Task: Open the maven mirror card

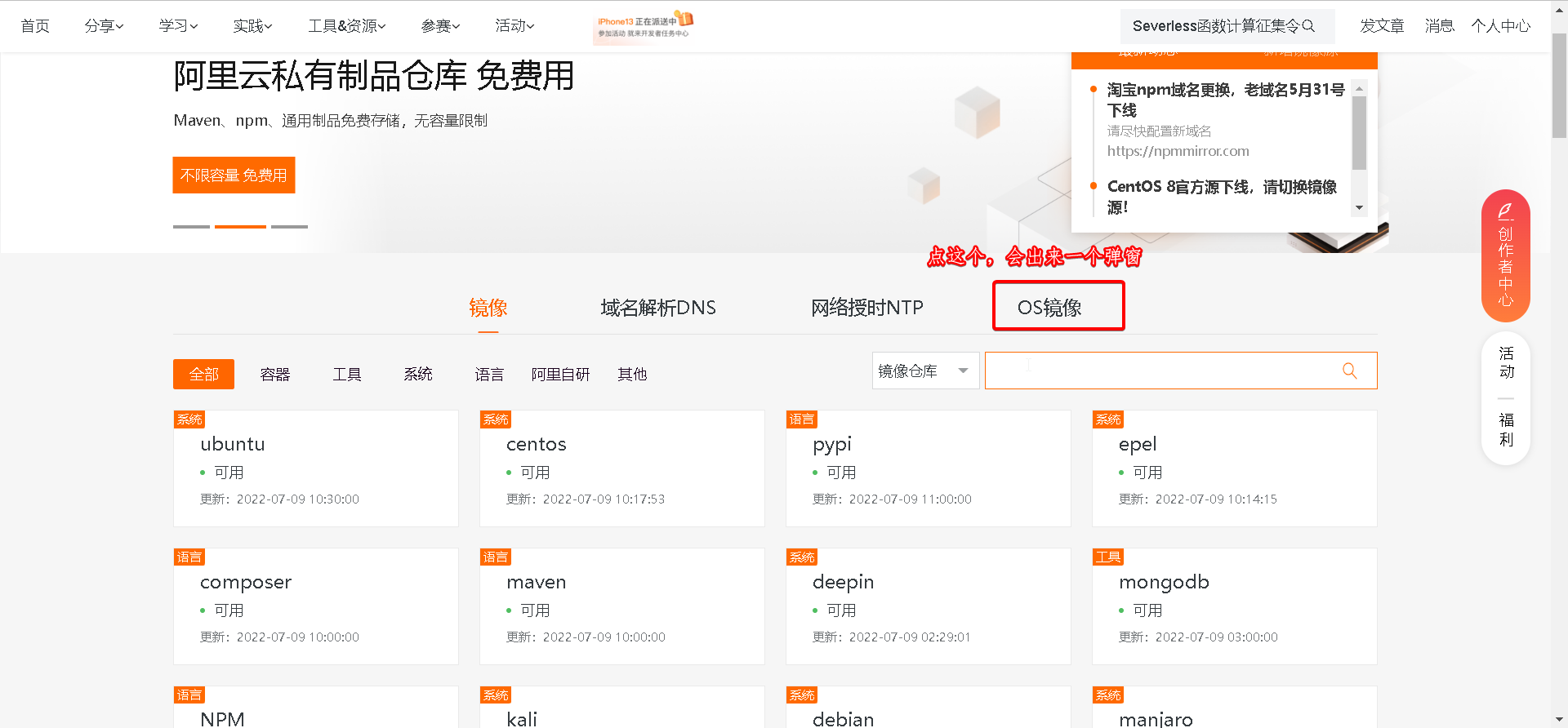Action: coord(622,606)
